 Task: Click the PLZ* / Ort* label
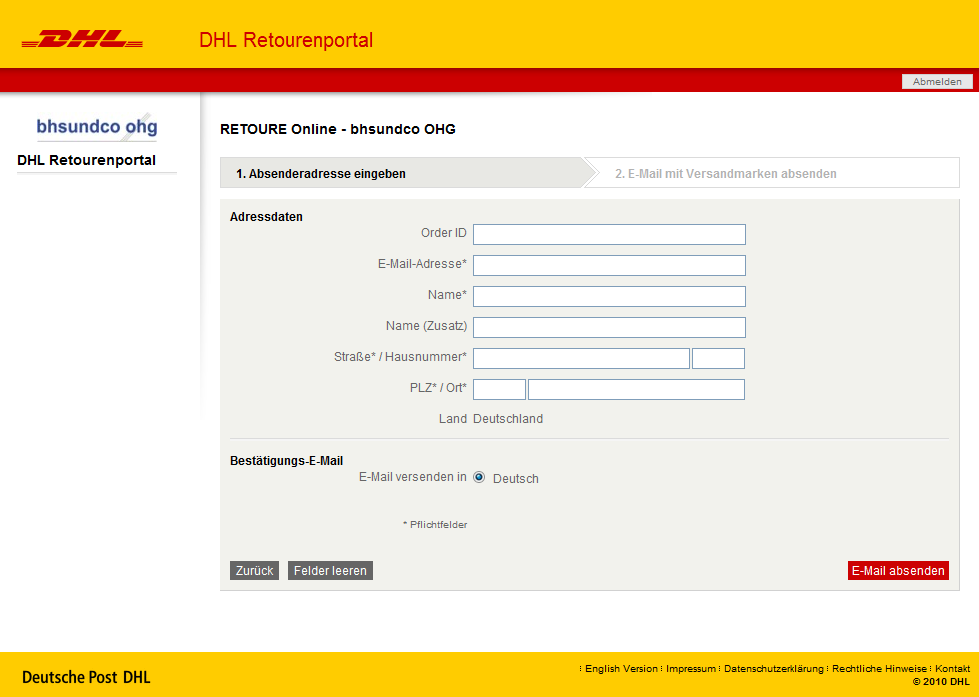pos(438,388)
